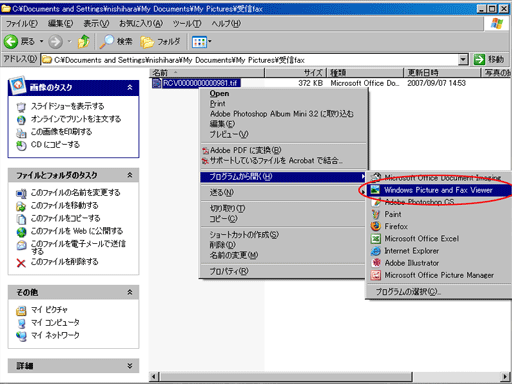Open with Paint
The height and width of the screenshot is (384, 512).
click(439, 214)
